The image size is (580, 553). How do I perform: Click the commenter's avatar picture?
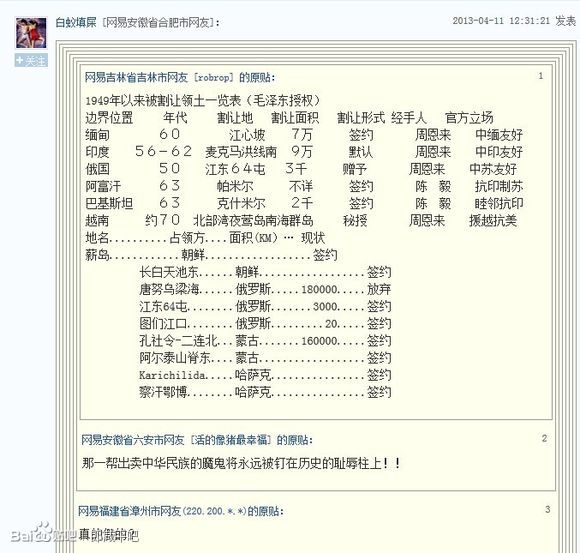31,33
